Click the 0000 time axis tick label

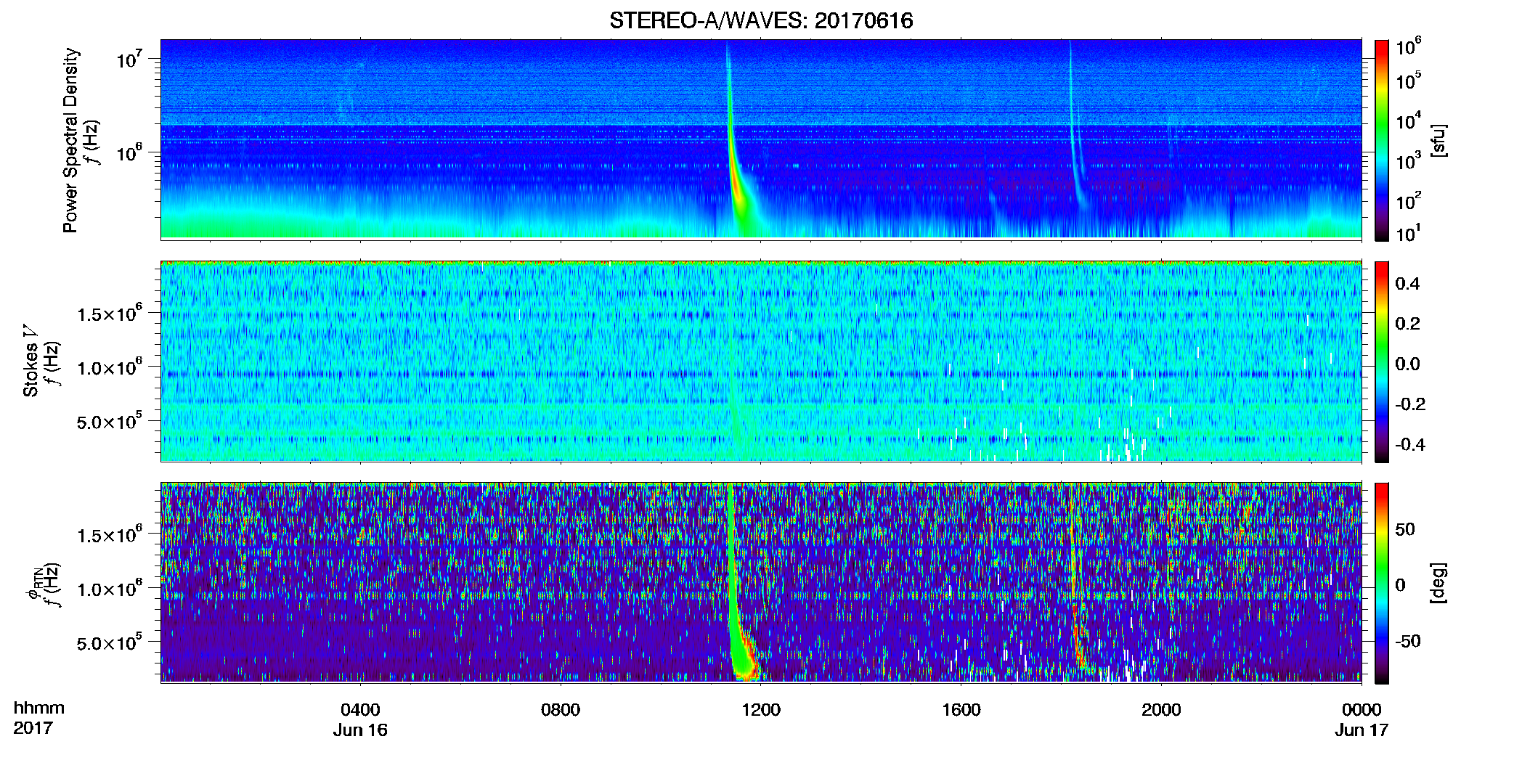click(x=1362, y=709)
